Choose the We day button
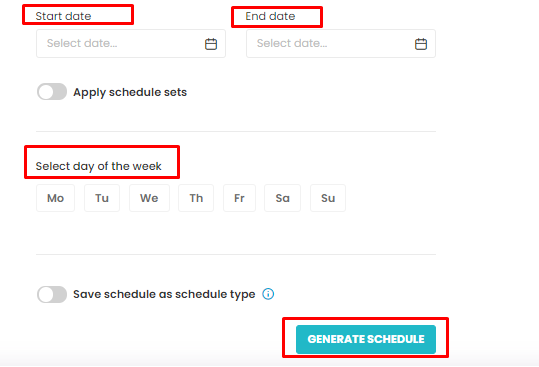Viewport: 539px width, 367px height. 149,198
